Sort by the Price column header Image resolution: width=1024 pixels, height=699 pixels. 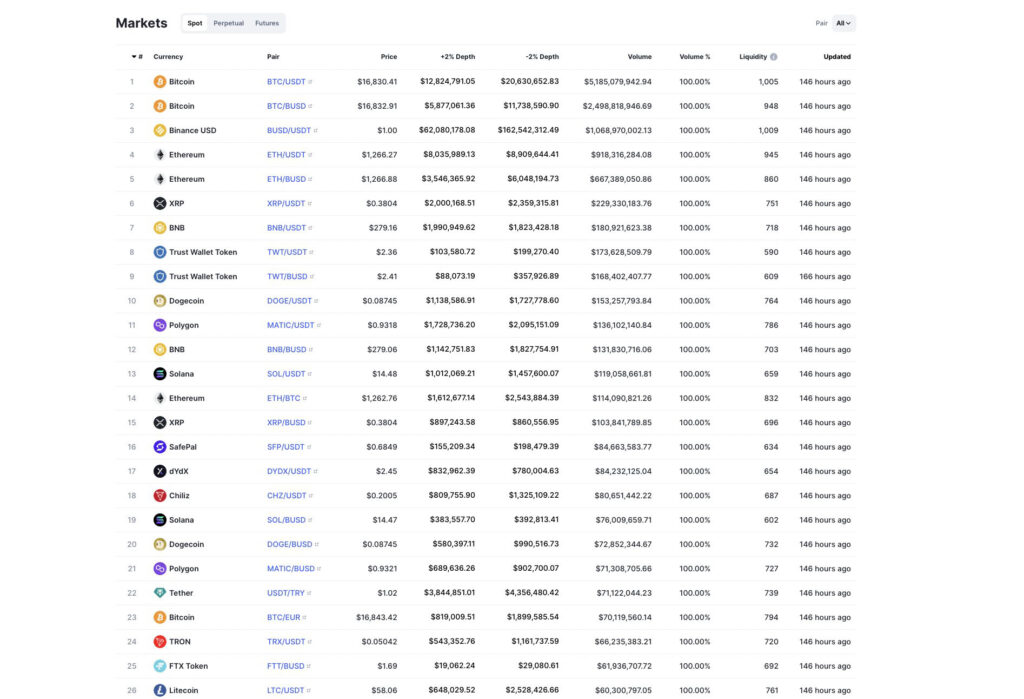coord(388,57)
